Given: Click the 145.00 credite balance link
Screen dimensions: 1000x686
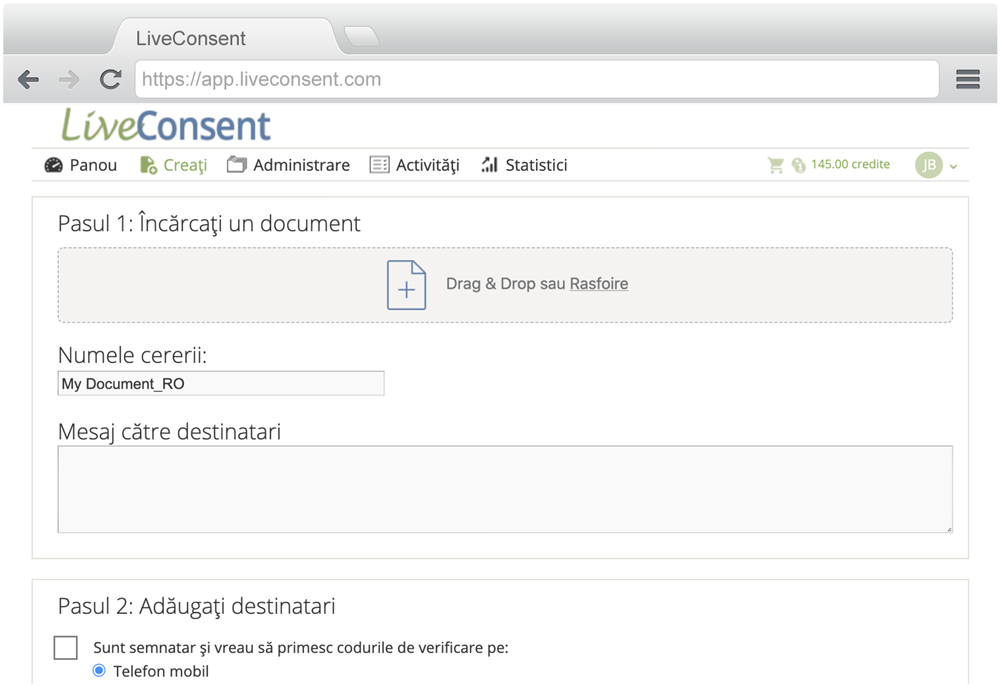Looking at the screenshot, I should [x=849, y=165].
